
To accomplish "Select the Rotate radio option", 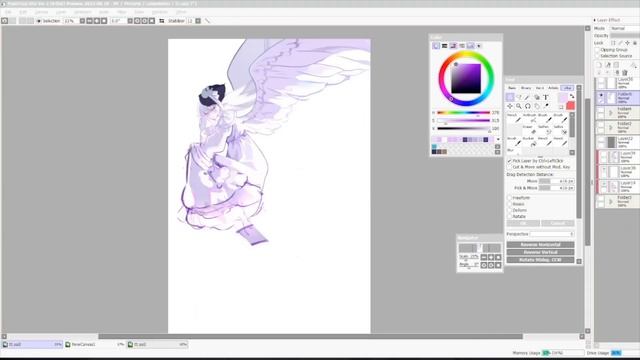I will click(509, 216).
